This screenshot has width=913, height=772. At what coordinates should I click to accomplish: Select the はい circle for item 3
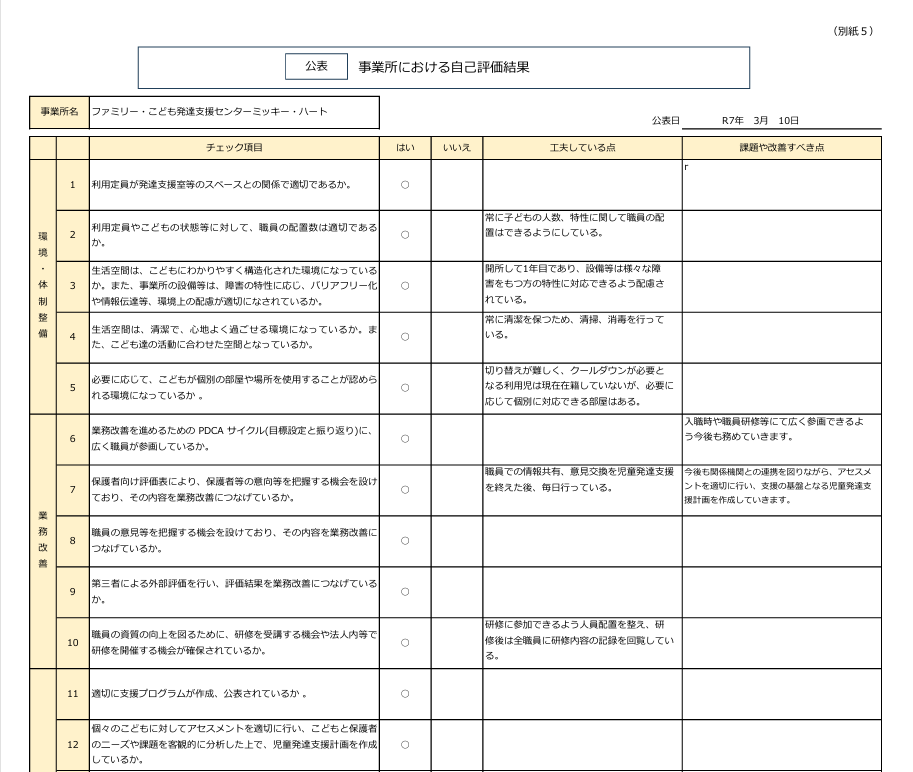point(405,286)
